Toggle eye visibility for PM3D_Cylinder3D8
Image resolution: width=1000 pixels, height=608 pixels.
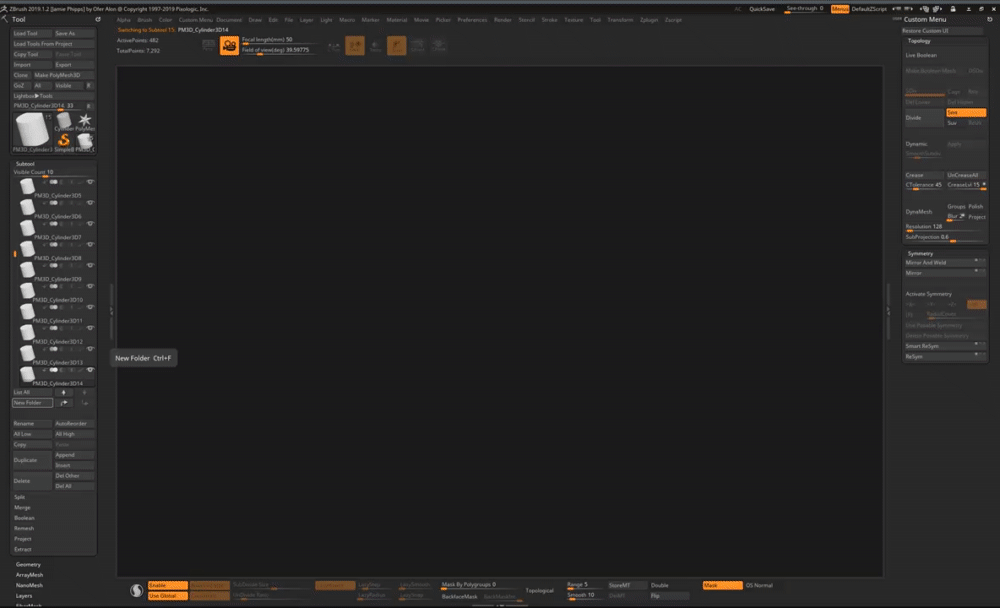coord(90,244)
